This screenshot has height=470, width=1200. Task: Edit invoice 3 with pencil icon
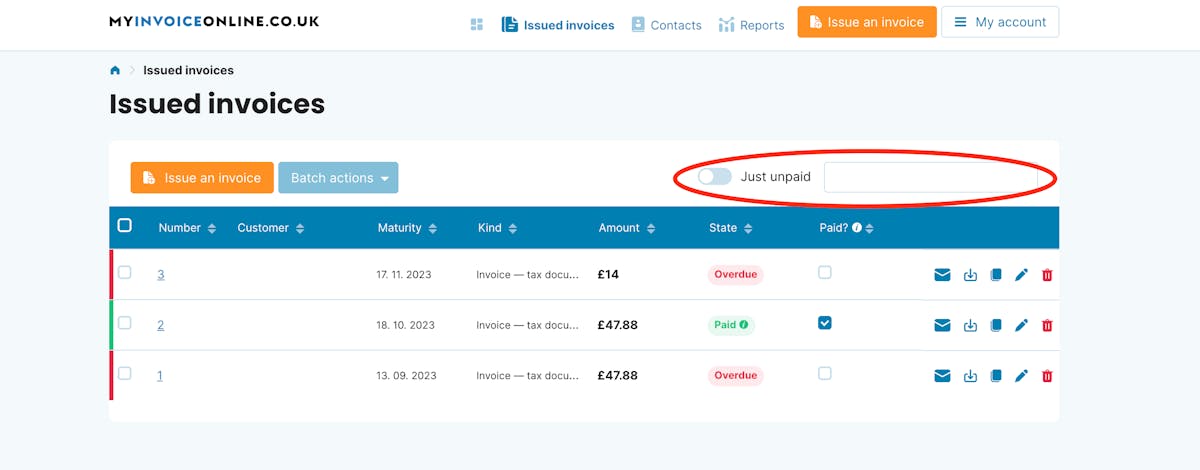[1021, 275]
